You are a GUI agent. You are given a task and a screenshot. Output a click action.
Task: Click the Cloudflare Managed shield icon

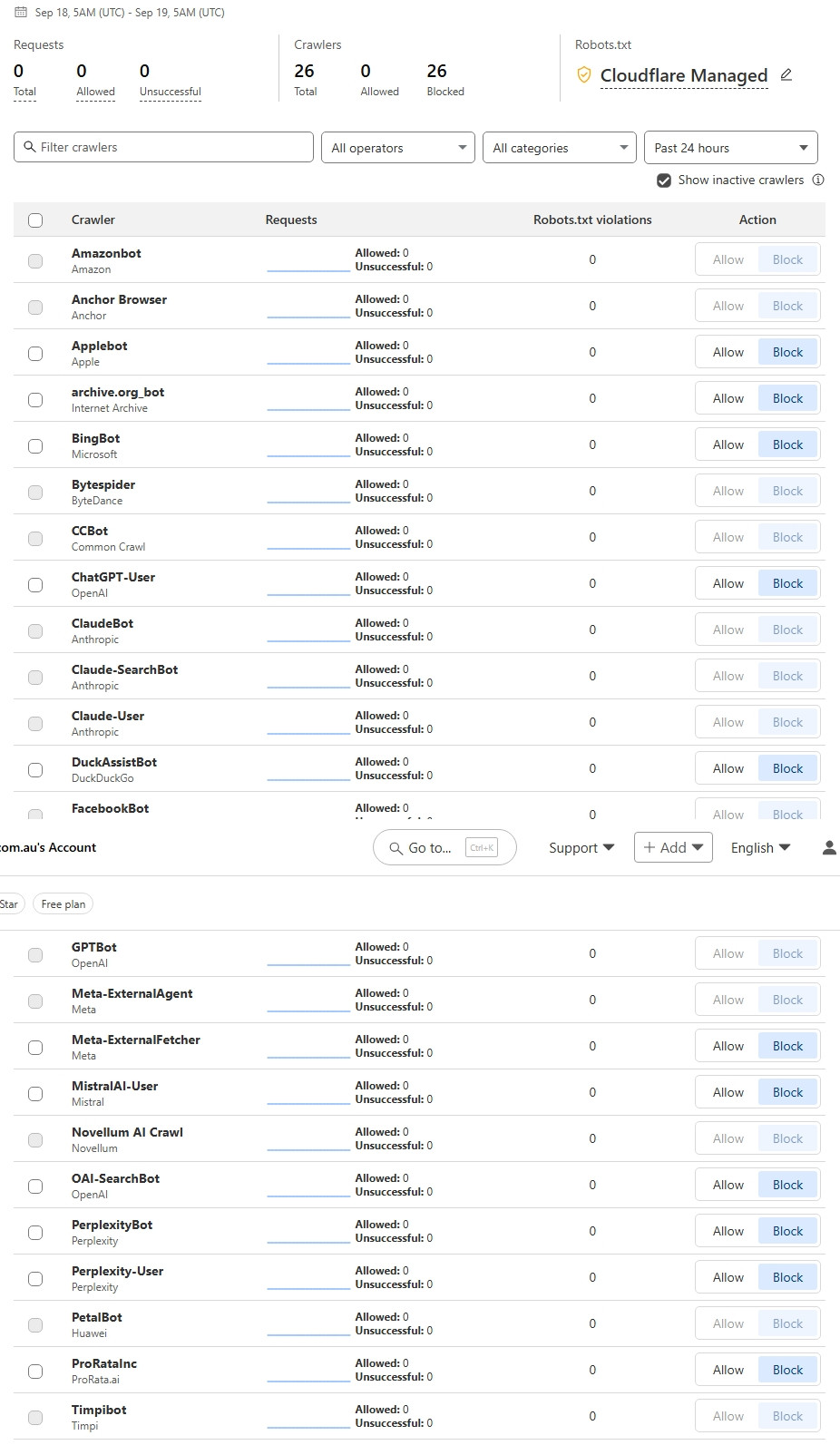tap(584, 74)
